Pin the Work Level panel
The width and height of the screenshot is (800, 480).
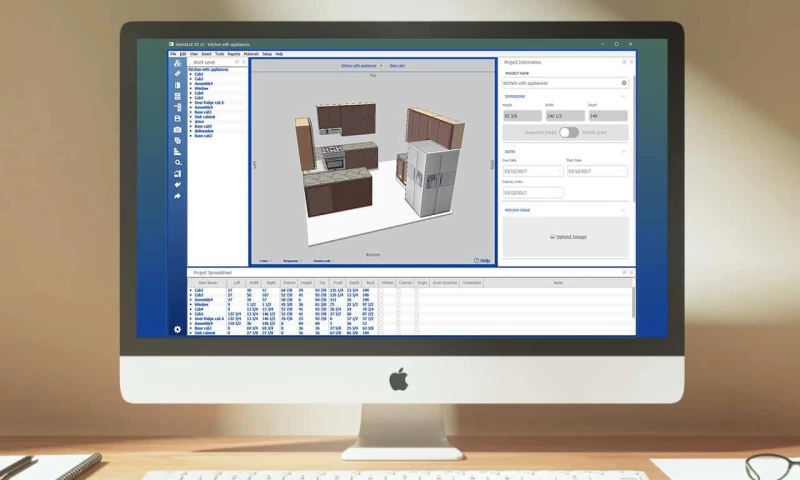tap(237, 62)
